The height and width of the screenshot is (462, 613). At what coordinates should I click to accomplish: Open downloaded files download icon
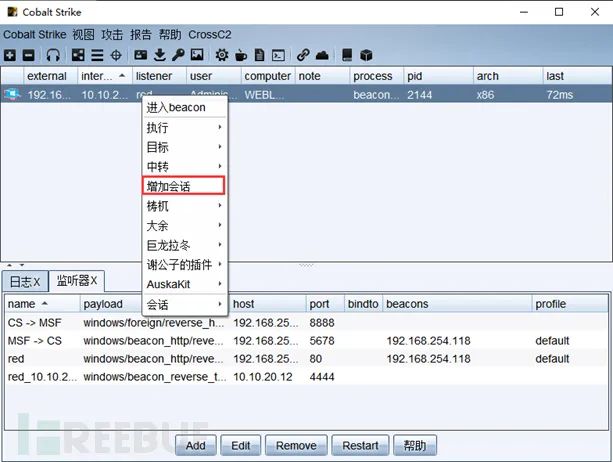point(160,55)
